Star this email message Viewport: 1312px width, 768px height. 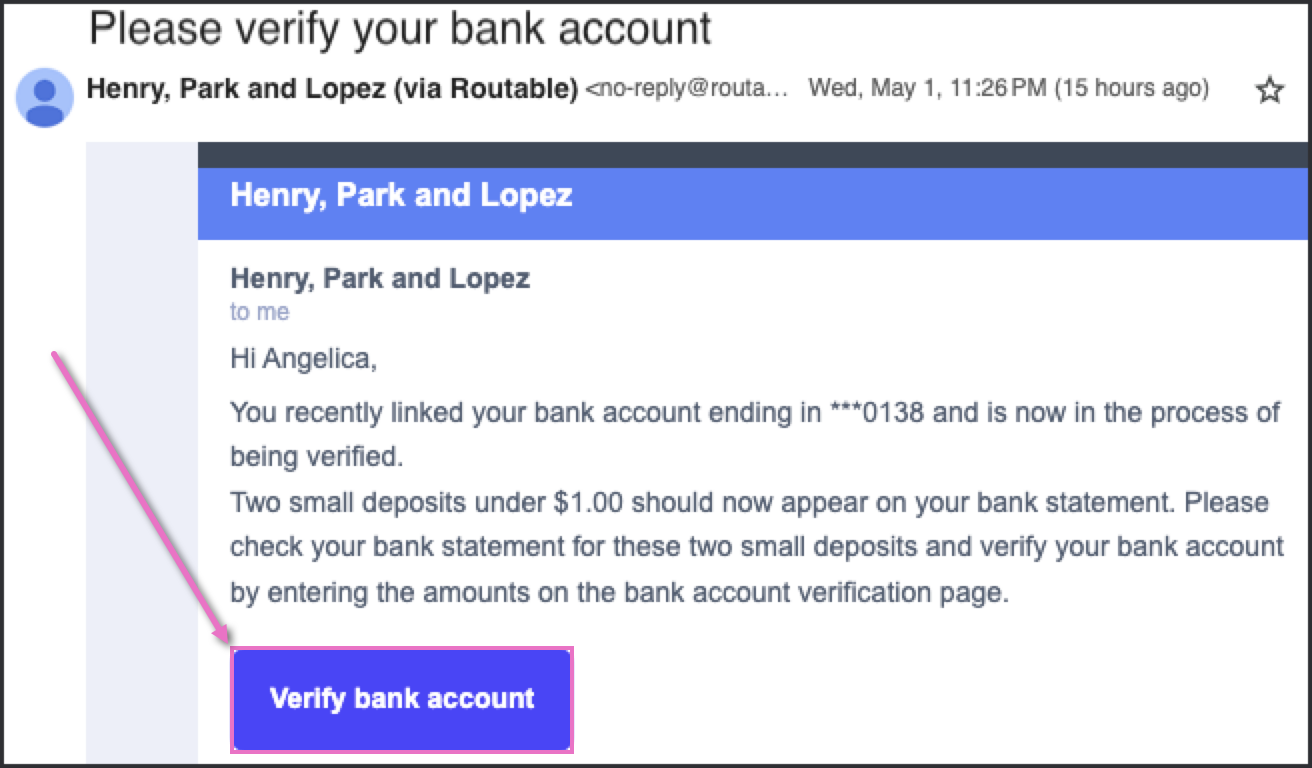pyautogui.click(x=1269, y=91)
